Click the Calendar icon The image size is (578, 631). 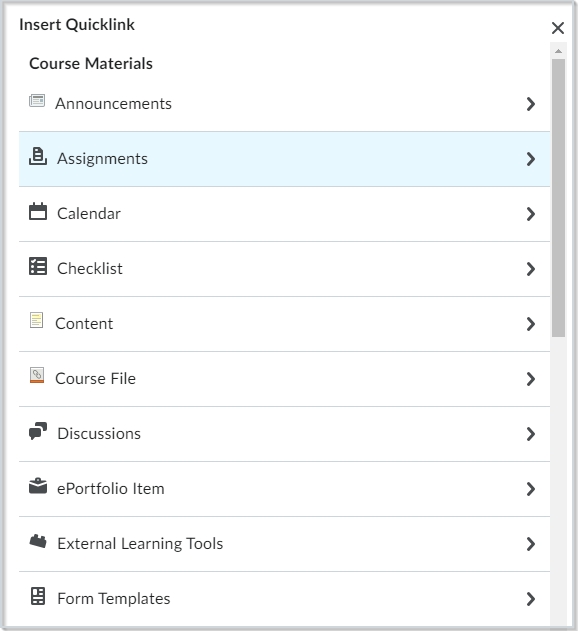[38, 211]
